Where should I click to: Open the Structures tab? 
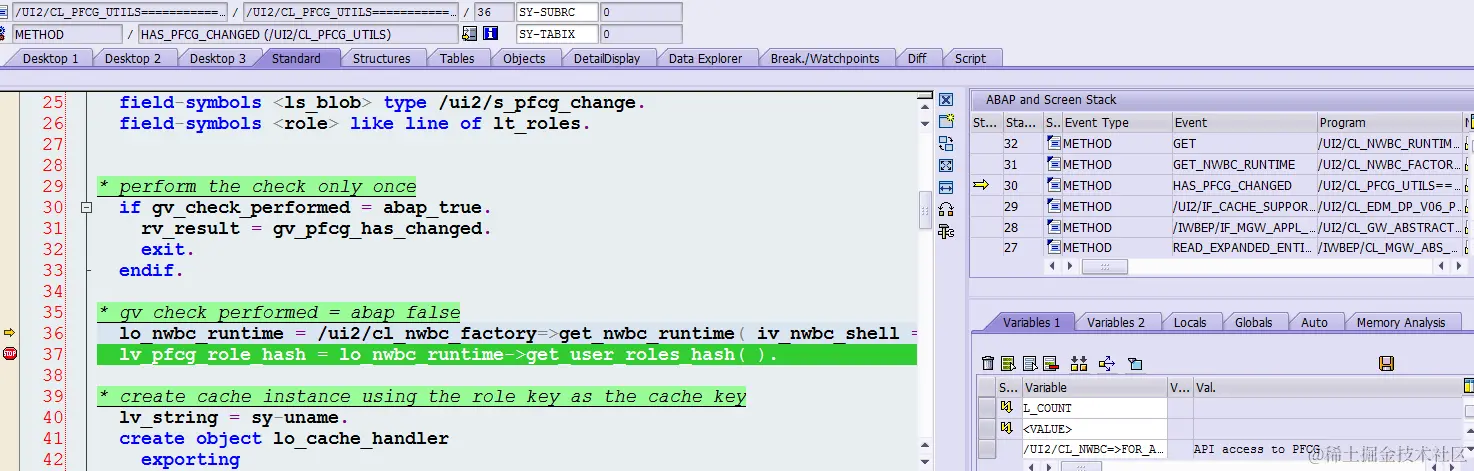point(381,58)
